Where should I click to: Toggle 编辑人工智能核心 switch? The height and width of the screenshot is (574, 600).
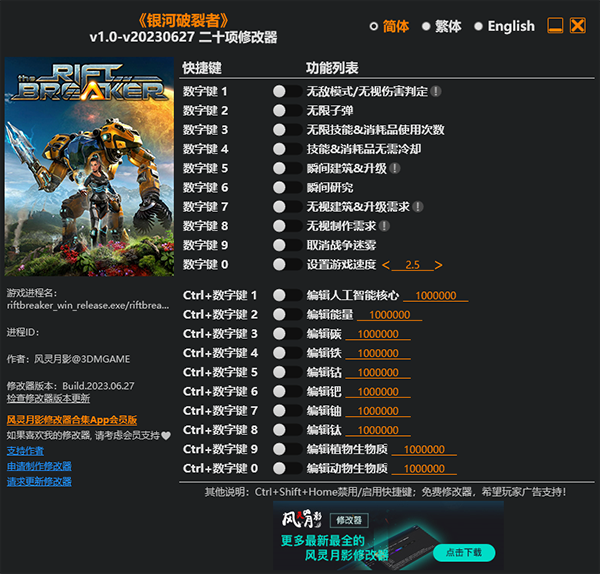coord(287,295)
